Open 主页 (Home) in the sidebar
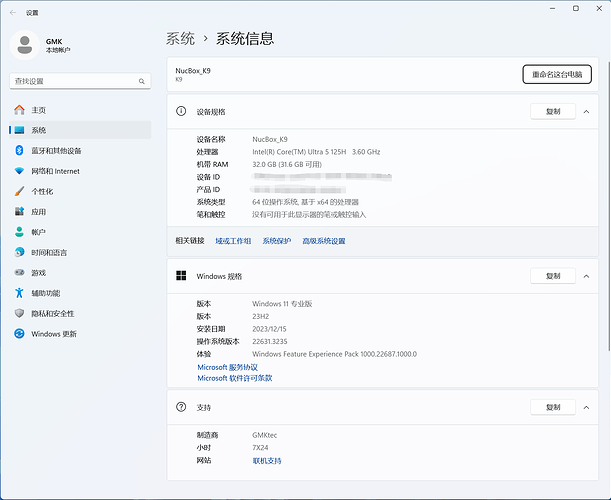Image resolution: width=611 pixels, height=500 pixels. coord(38,110)
